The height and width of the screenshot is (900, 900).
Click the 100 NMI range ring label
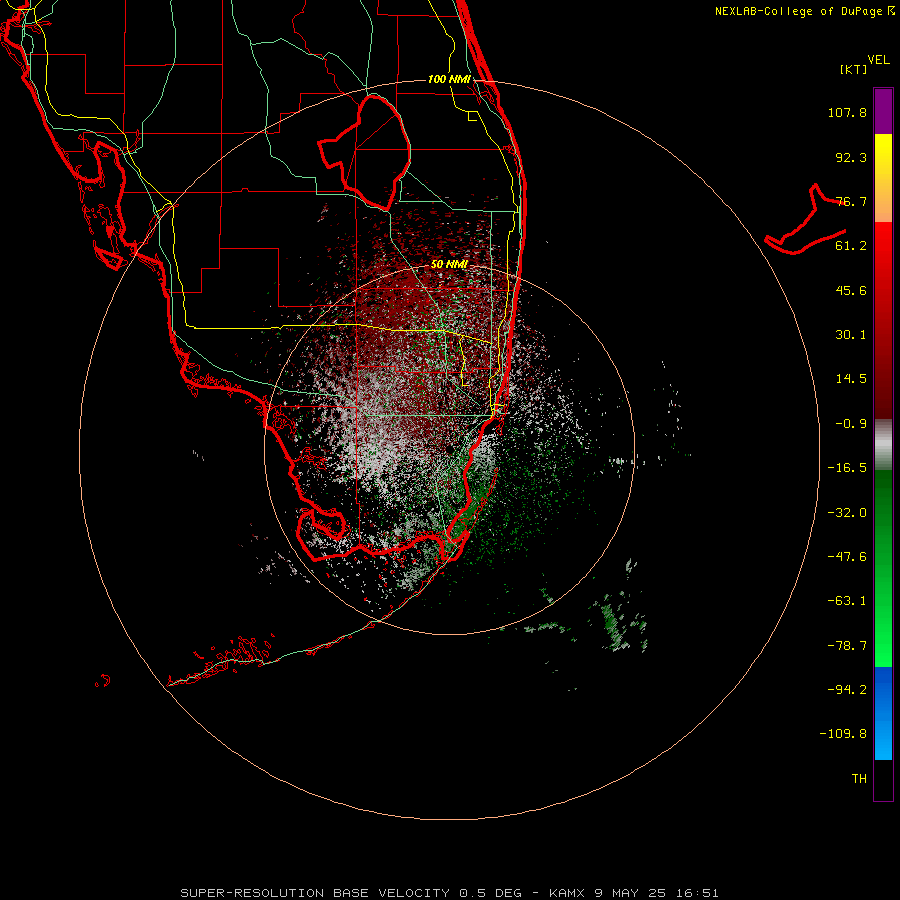click(449, 79)
